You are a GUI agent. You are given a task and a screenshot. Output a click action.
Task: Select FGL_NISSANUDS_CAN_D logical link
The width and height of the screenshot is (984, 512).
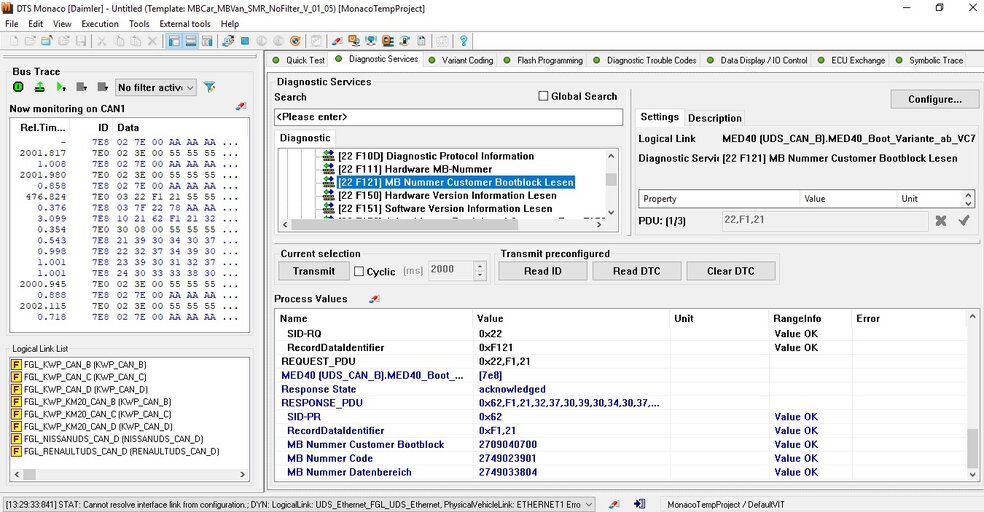(x=114, y=439)
